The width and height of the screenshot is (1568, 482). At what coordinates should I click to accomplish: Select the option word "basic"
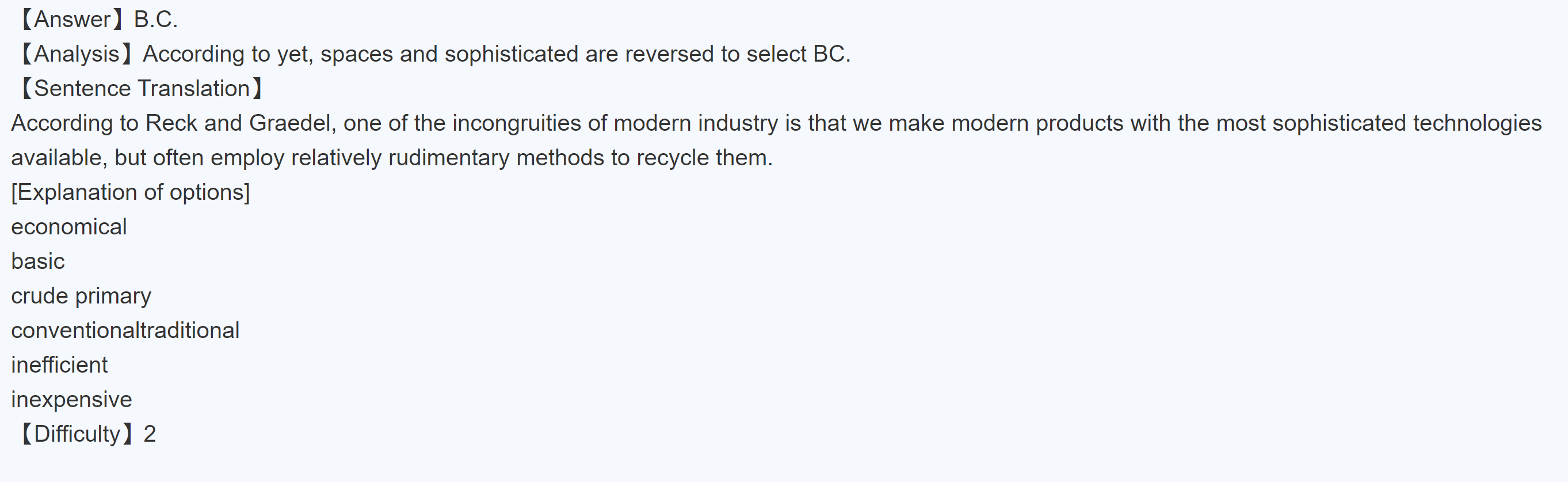(x=38, y=261)
